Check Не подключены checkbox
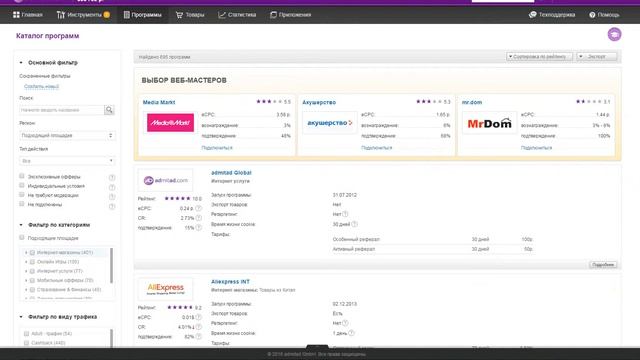 pos(22,204)
